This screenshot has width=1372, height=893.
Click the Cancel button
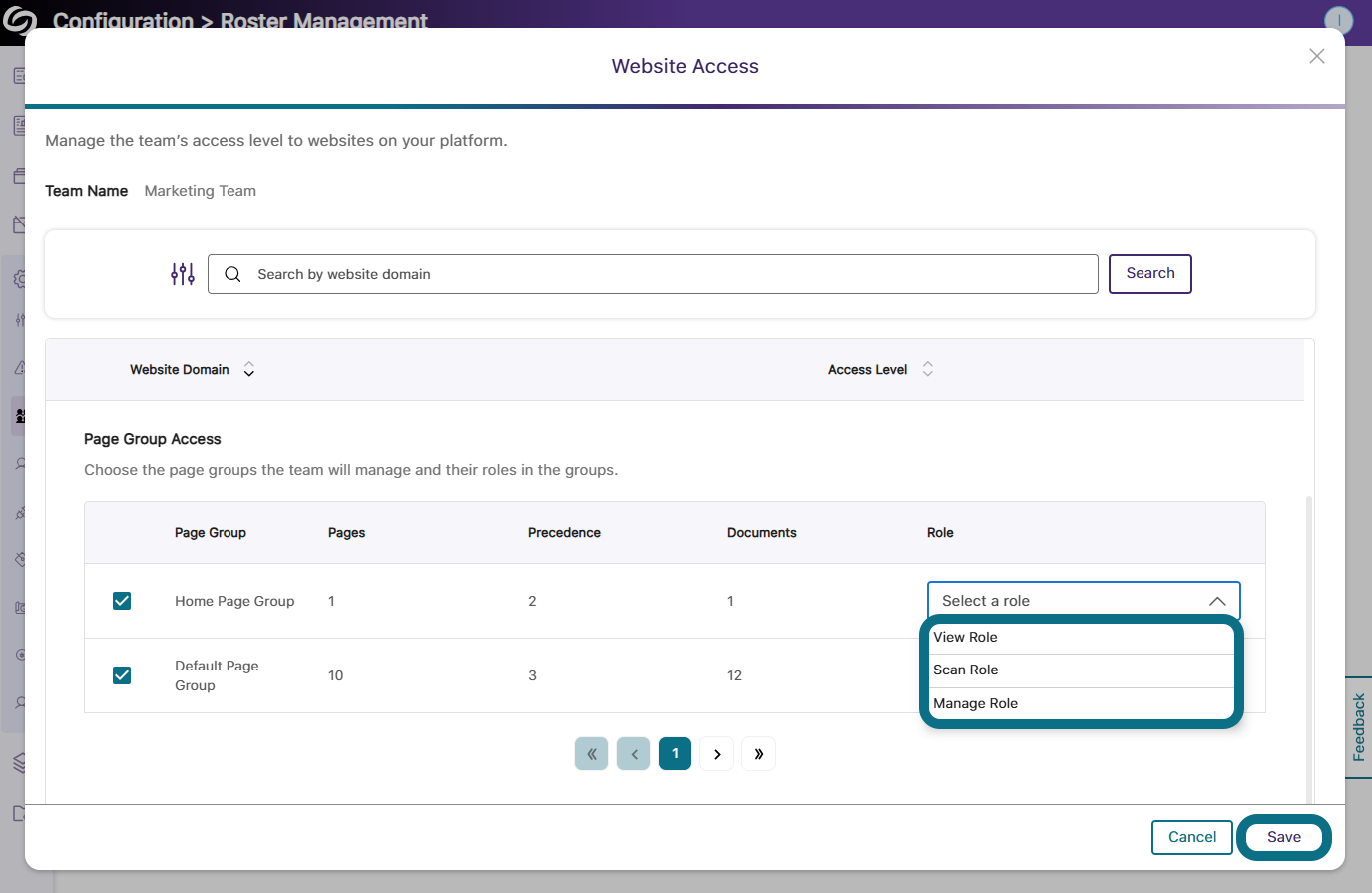coord(1192,837)
